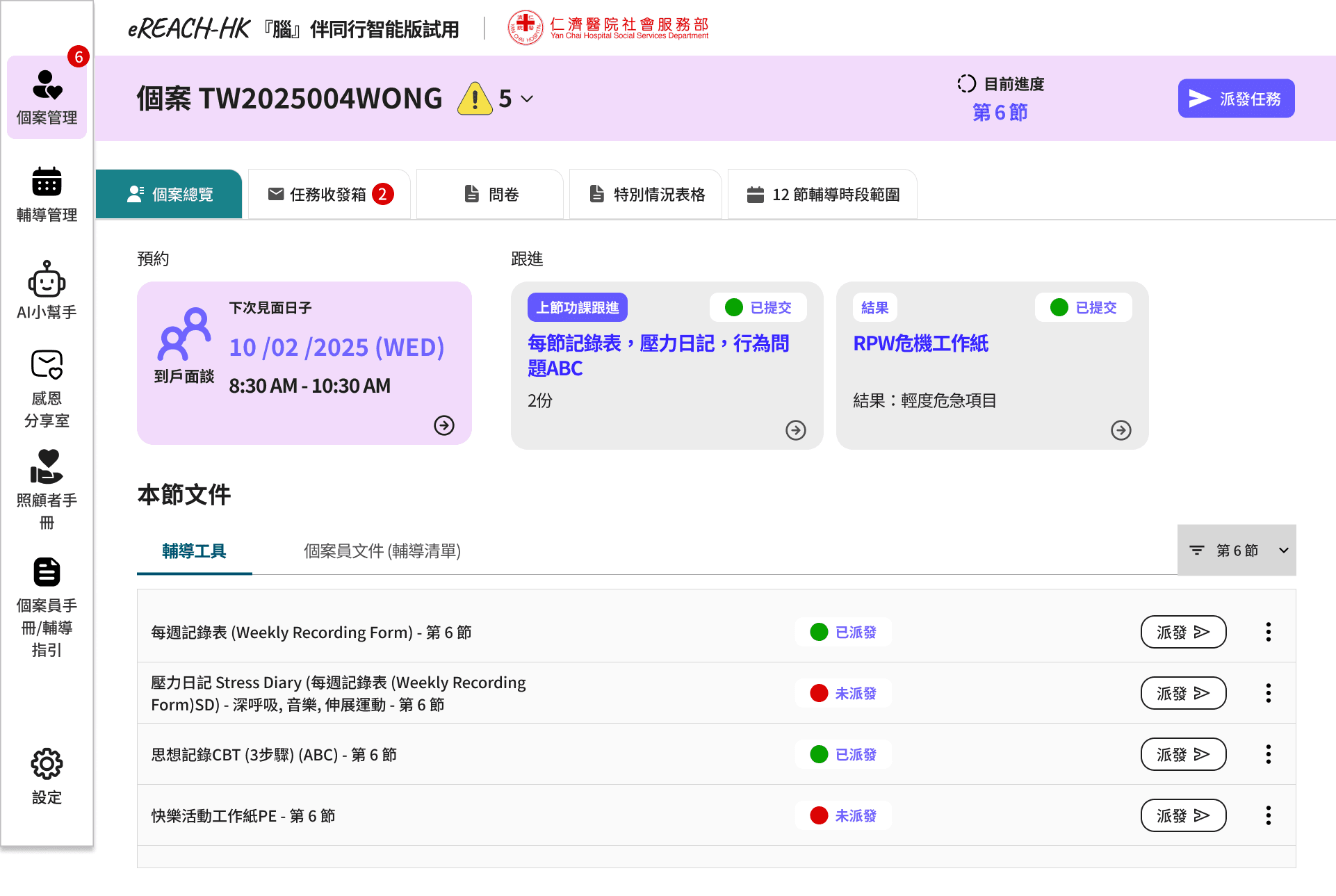
Task: Open the 12 節輔導時段範圍 tab
Action: coord(822,194)
